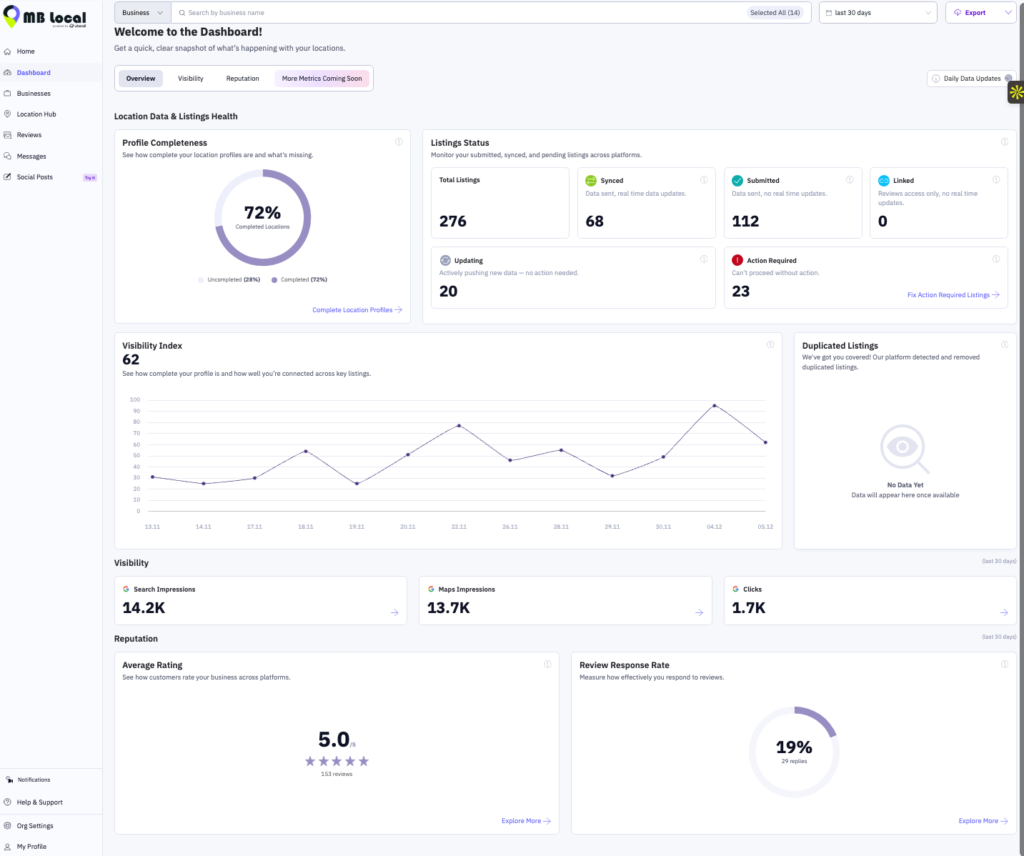1024x856 pixels.
Task: Click the Reviews icon in sidebar
Action: (8, 135)
